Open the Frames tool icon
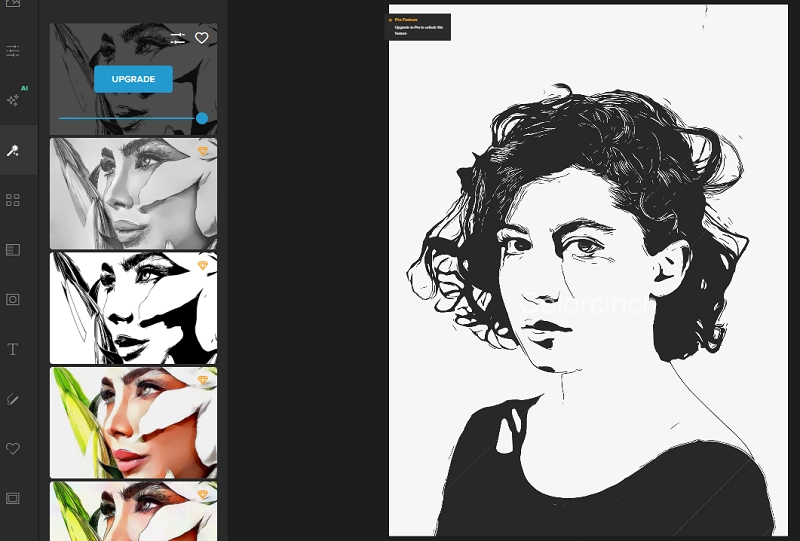 point(13,498)
